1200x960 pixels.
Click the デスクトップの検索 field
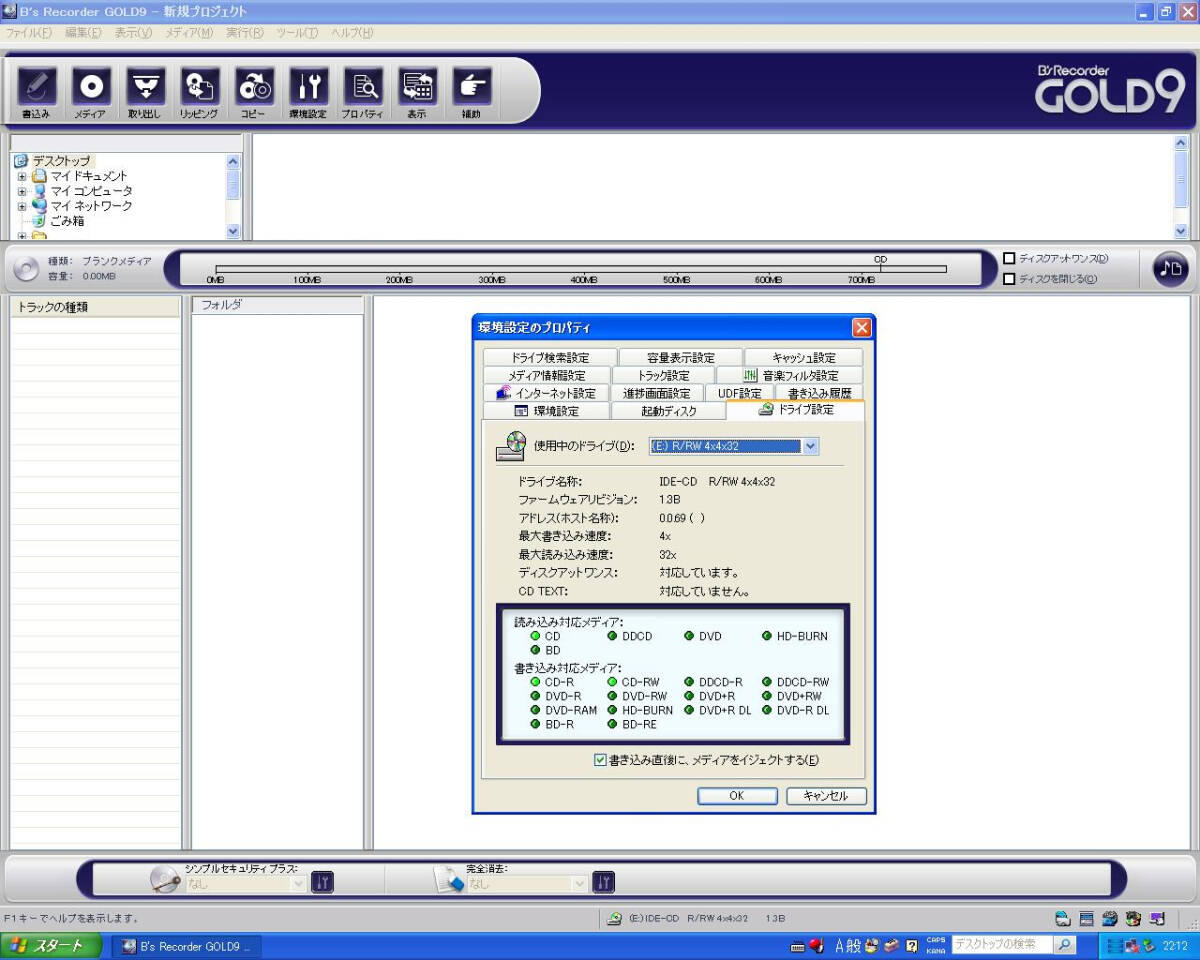coord(1002,944)
